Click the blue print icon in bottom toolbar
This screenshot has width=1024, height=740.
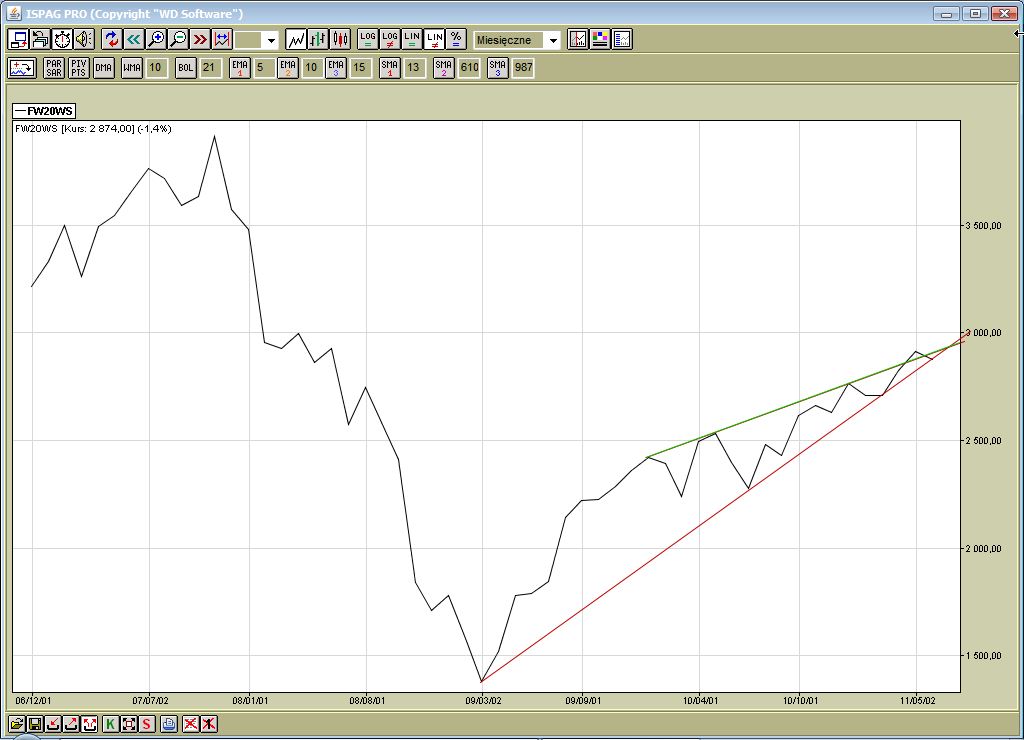coord(168,724)
